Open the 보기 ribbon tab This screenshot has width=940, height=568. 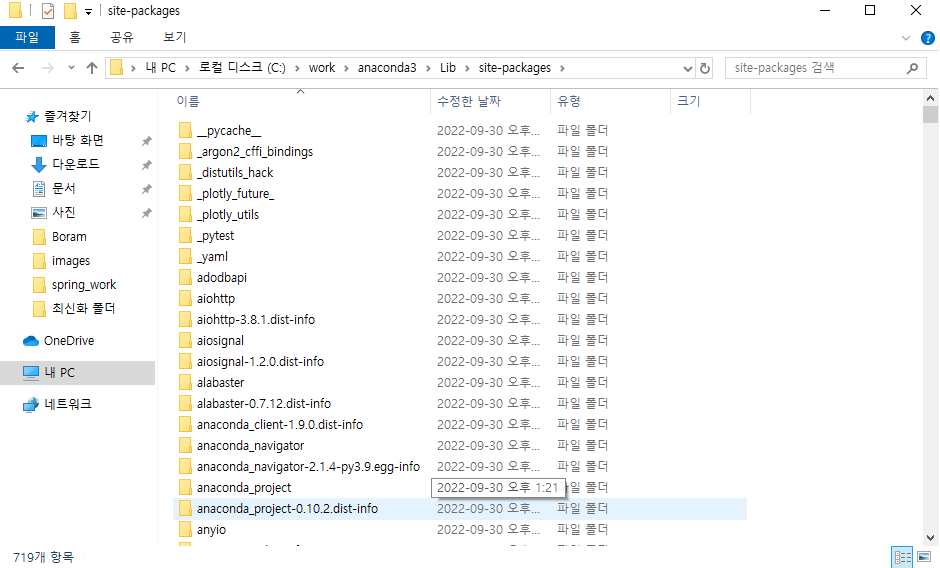pos(174,37)
